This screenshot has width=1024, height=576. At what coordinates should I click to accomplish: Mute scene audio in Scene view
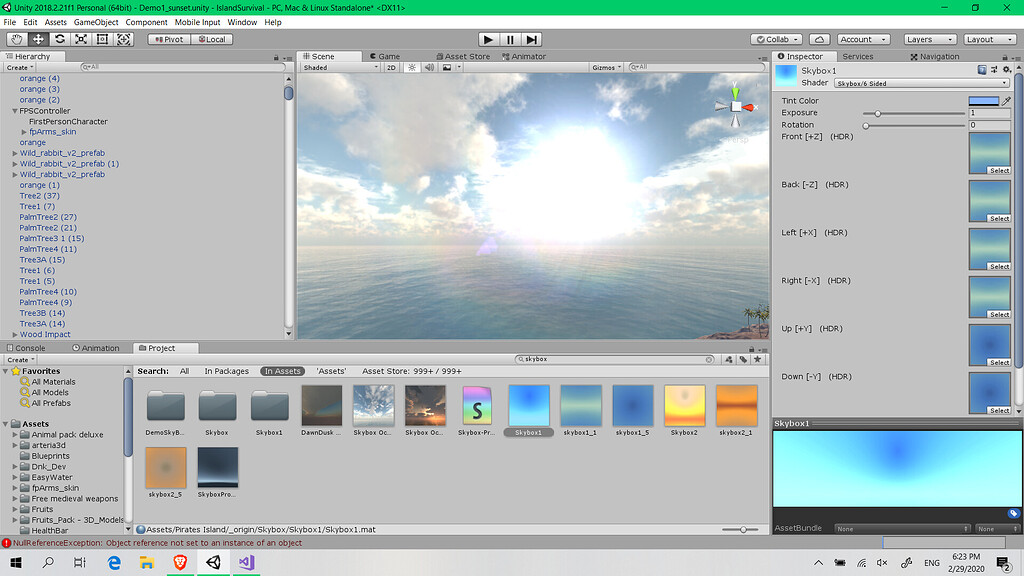click(x=430, y=68)
